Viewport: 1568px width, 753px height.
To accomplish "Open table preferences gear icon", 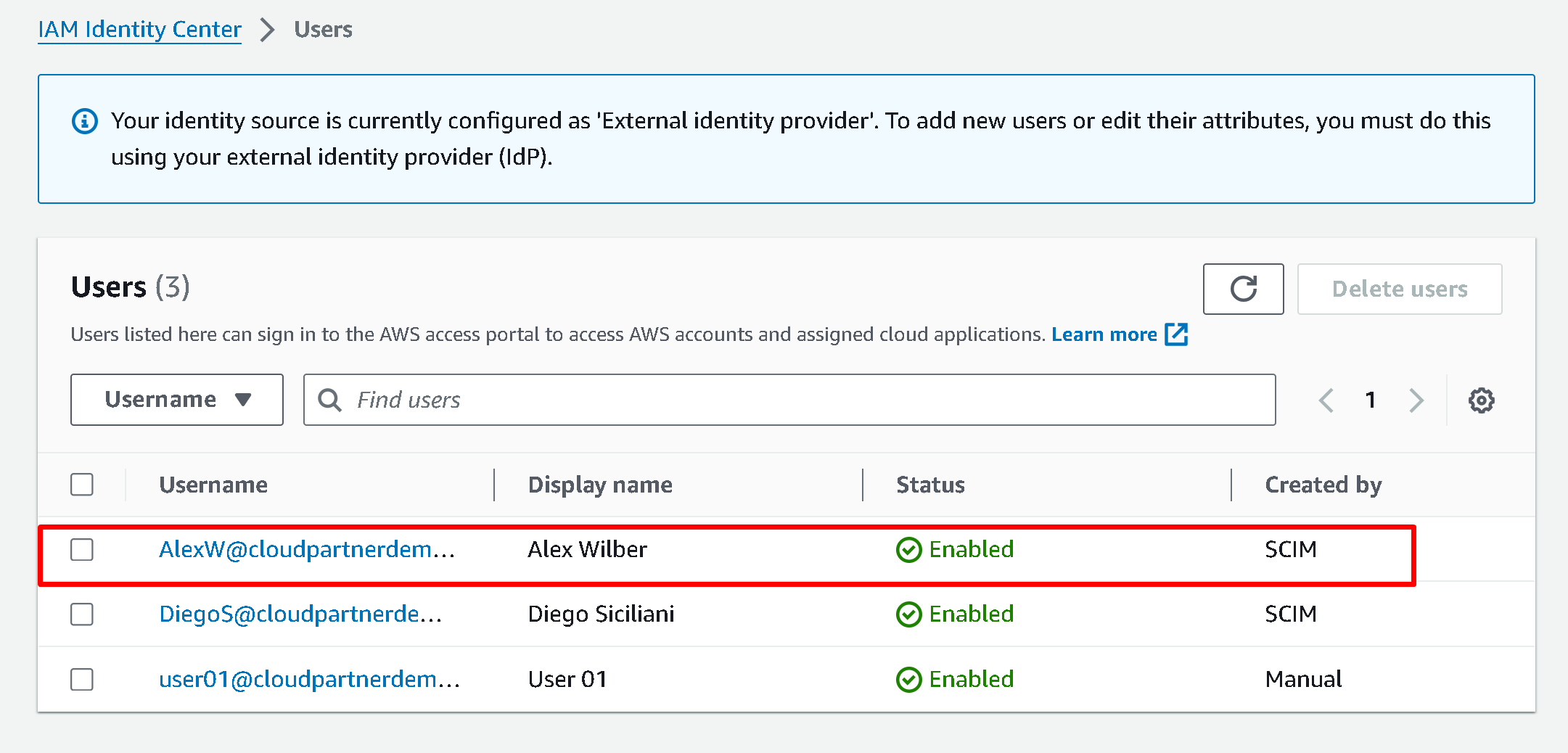I will [1481, 400].
